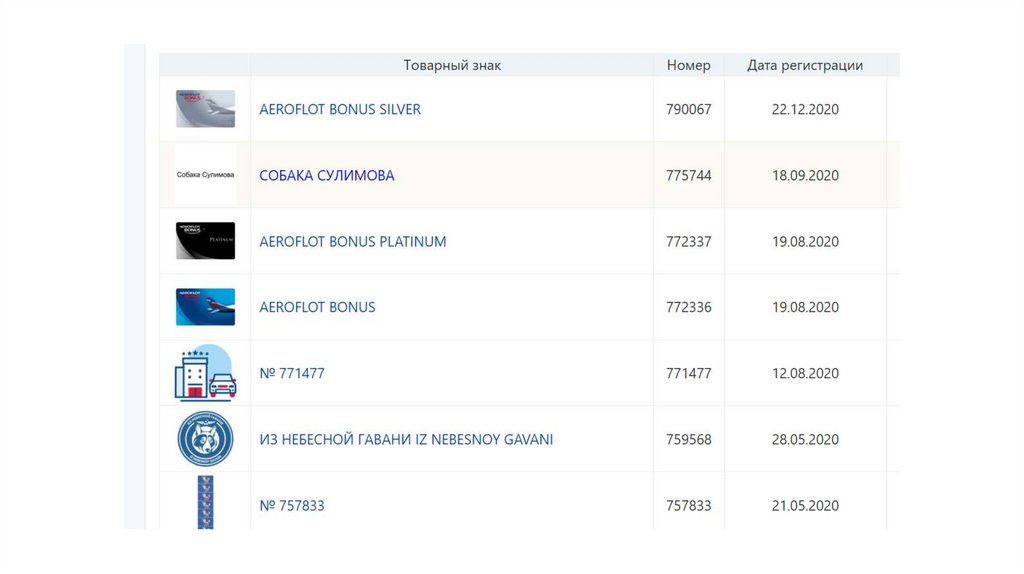Viewport: 1024px width, 574px height.
Task: Open the AEROFLOT BONUS SILVER trademark link
Action: point(340,109)
